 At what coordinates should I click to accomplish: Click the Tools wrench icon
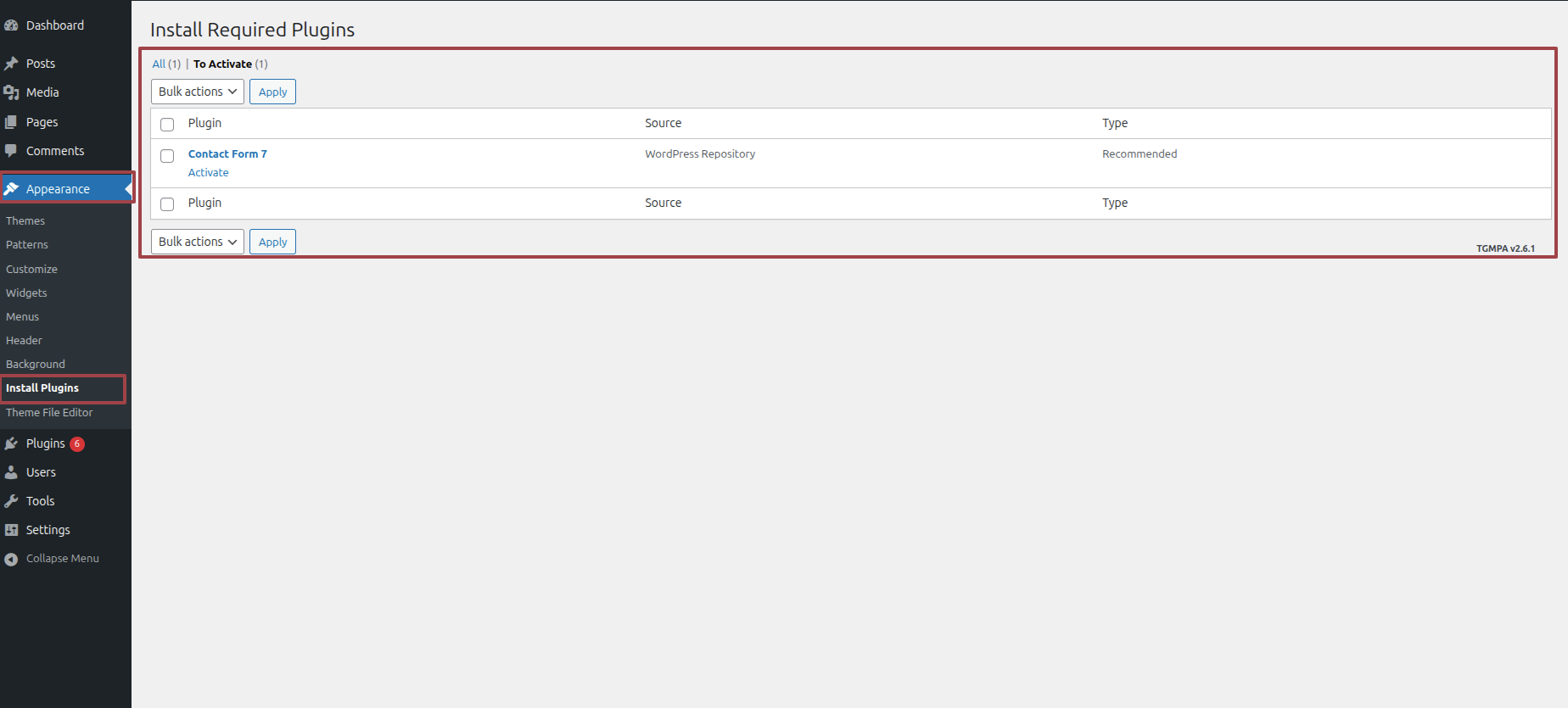[11, 501]
